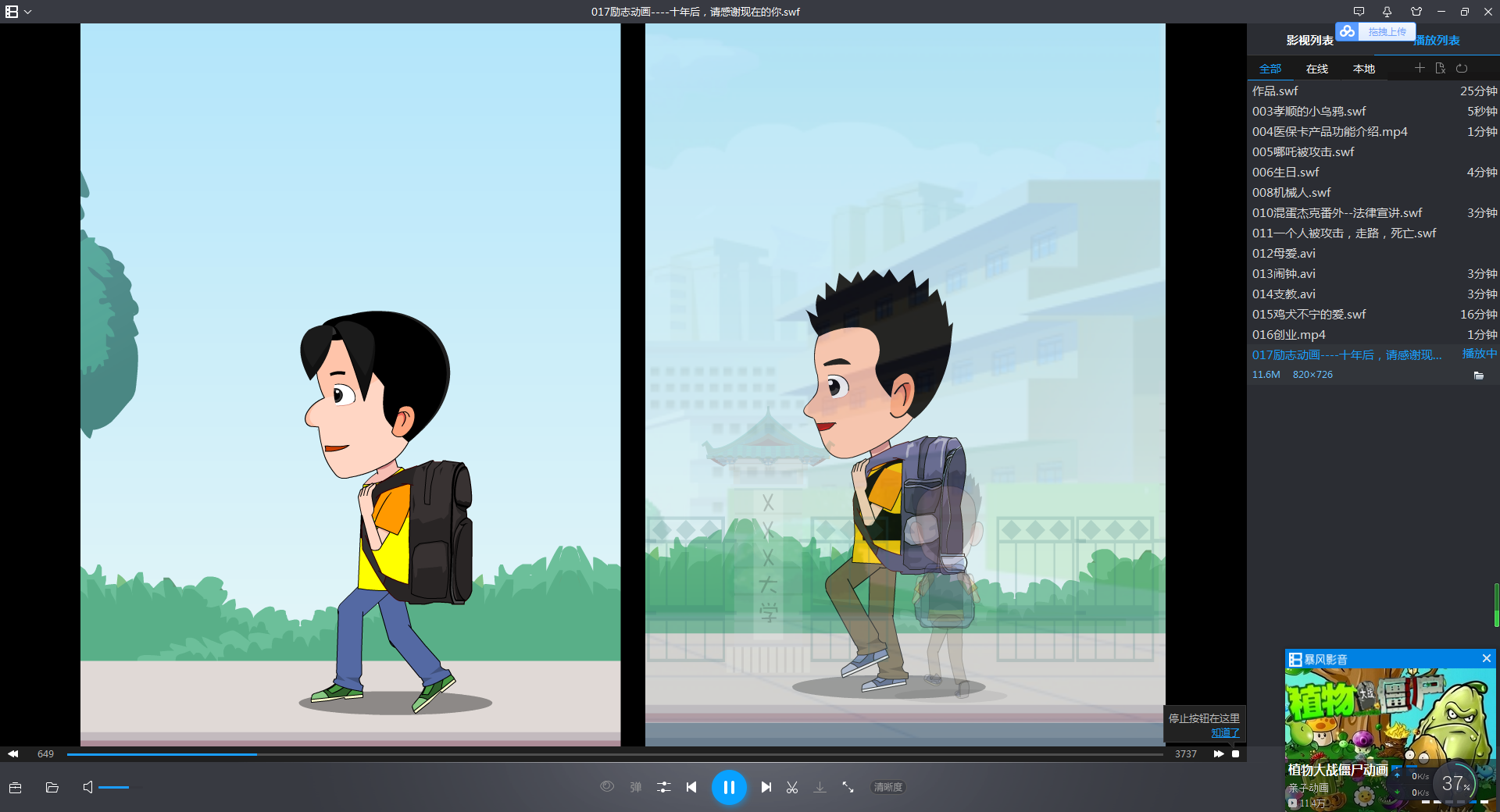Play 010混蛋杰克番外--法律宣讲.swf
1500x812 pixels.
pos(1373,213)
